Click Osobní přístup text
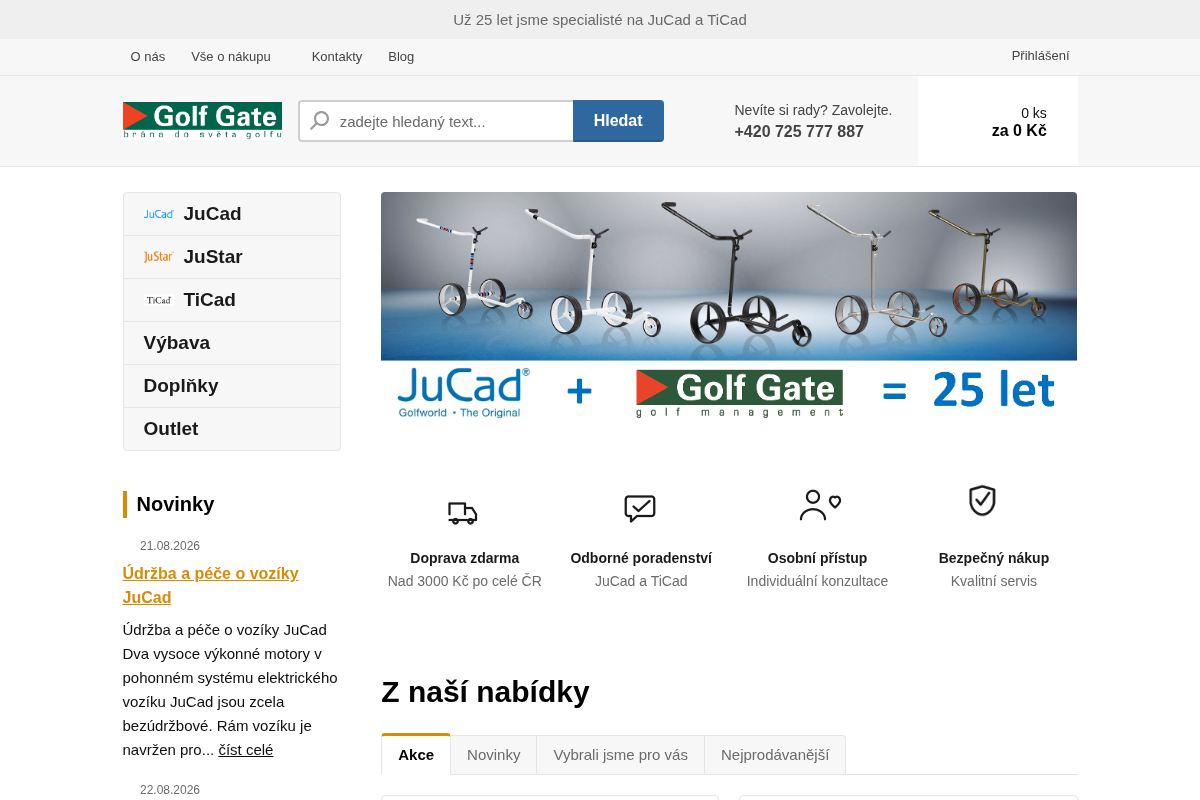 pos(818,558)
